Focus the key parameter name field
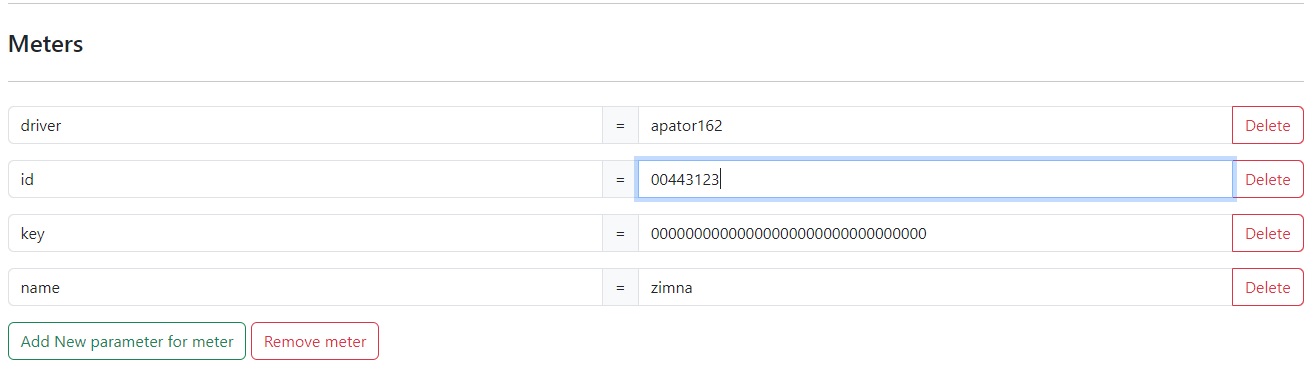Image resolution: width=1316 pixels, height=379 pixels. 305,234
